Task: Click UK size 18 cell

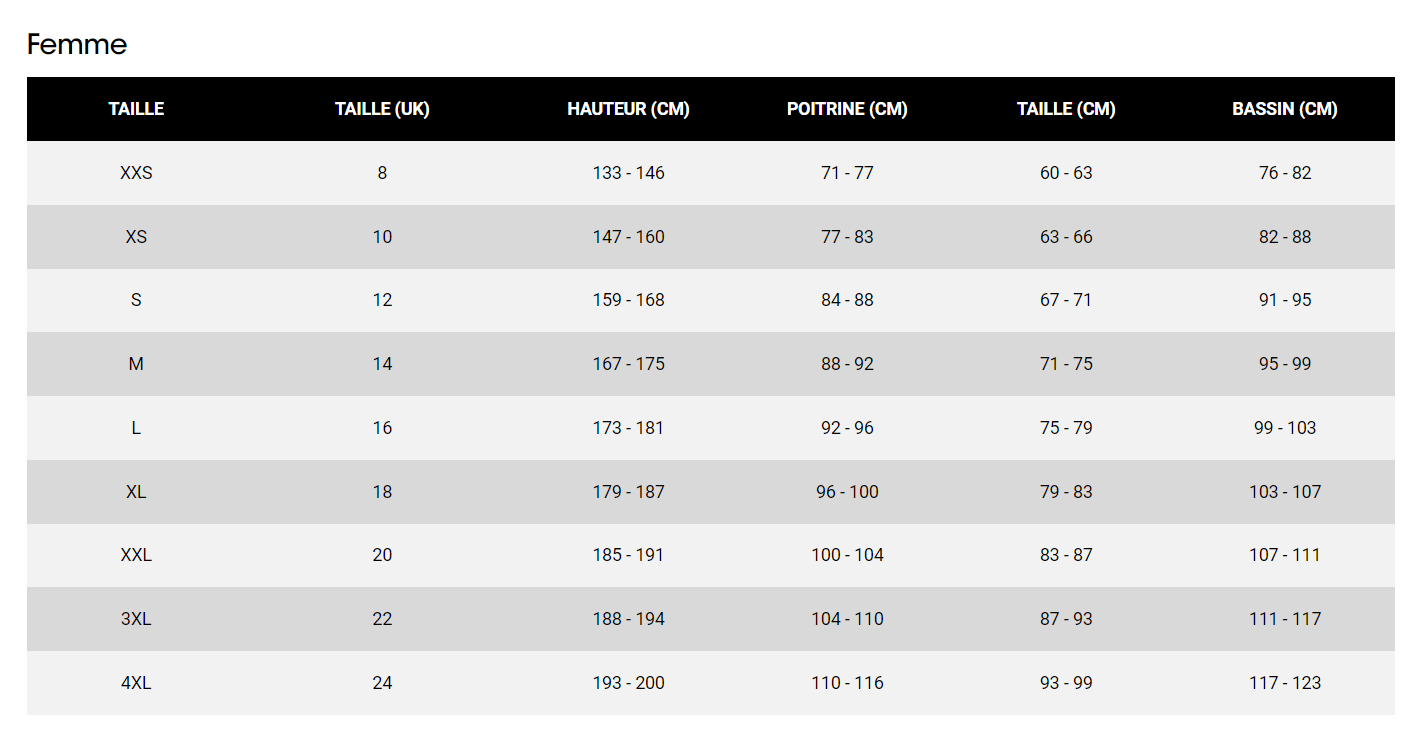Action: pos(382,492)
